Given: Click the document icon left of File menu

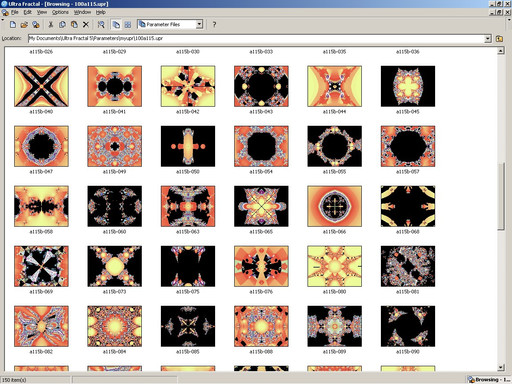Looking at the screenshot, I should pyautogui.click(x=5, y=12).
